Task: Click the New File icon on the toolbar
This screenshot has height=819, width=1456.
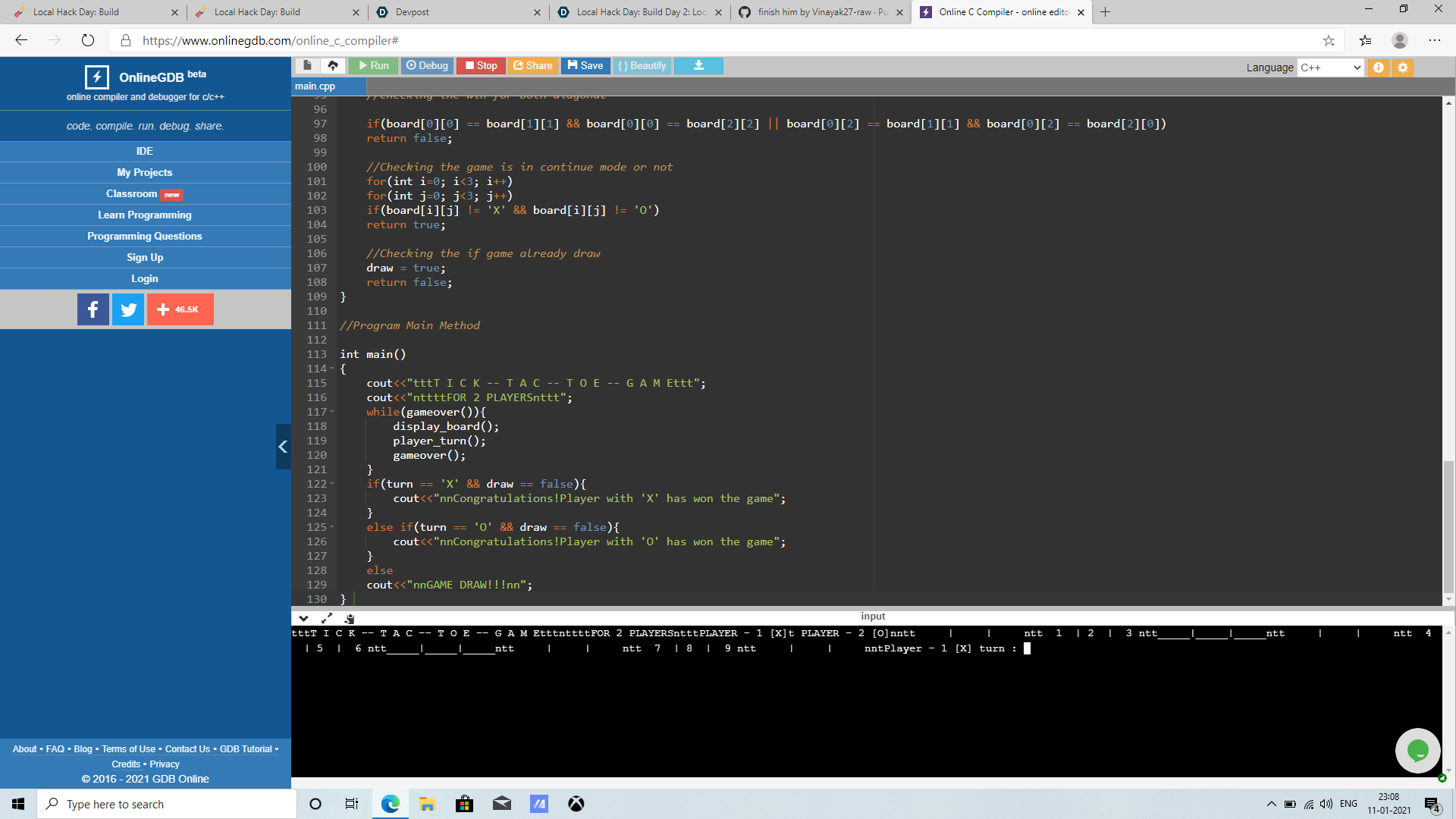Action: tap(308, 66)
